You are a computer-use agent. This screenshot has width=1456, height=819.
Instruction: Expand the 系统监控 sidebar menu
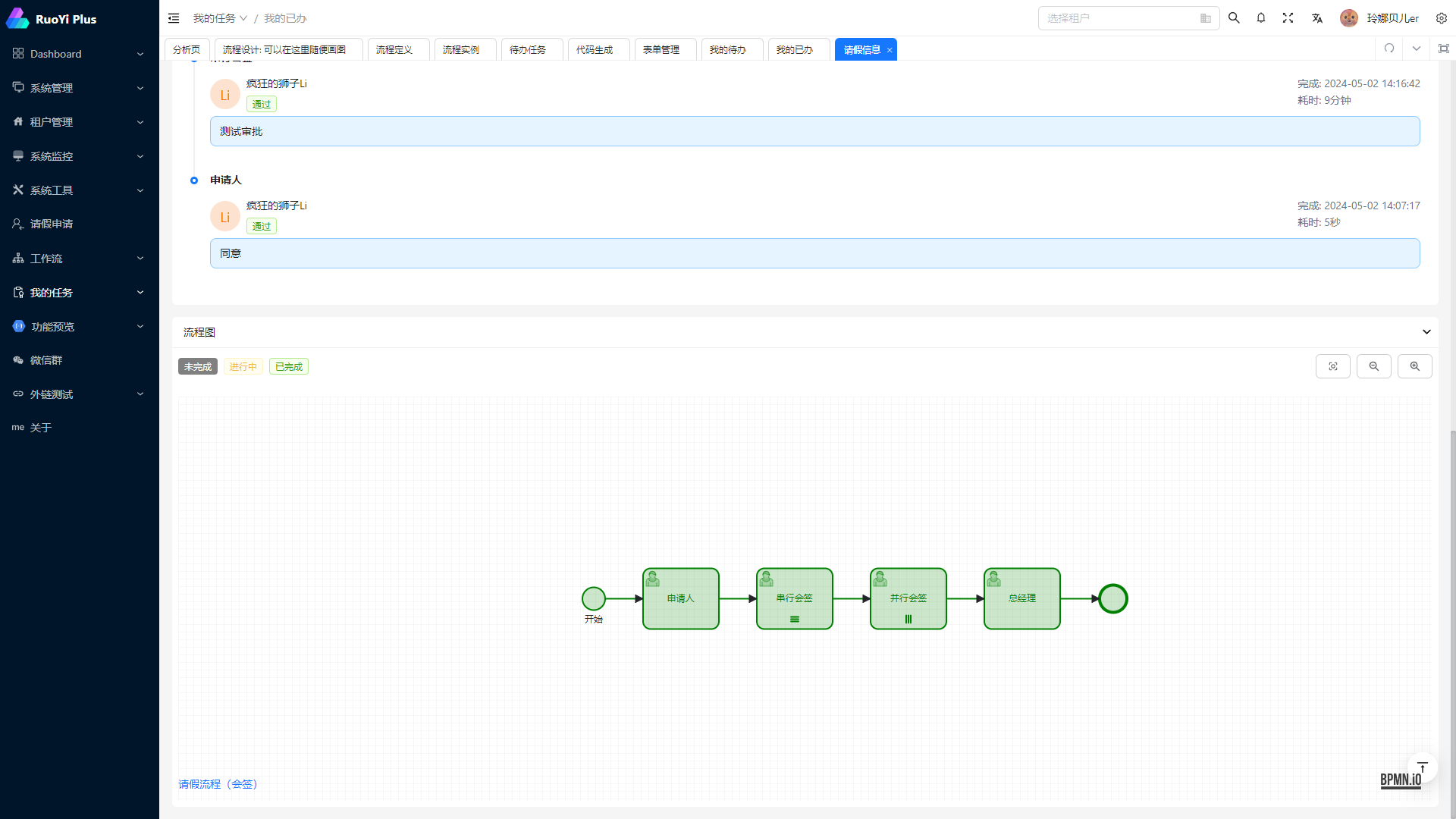(80, 156)
